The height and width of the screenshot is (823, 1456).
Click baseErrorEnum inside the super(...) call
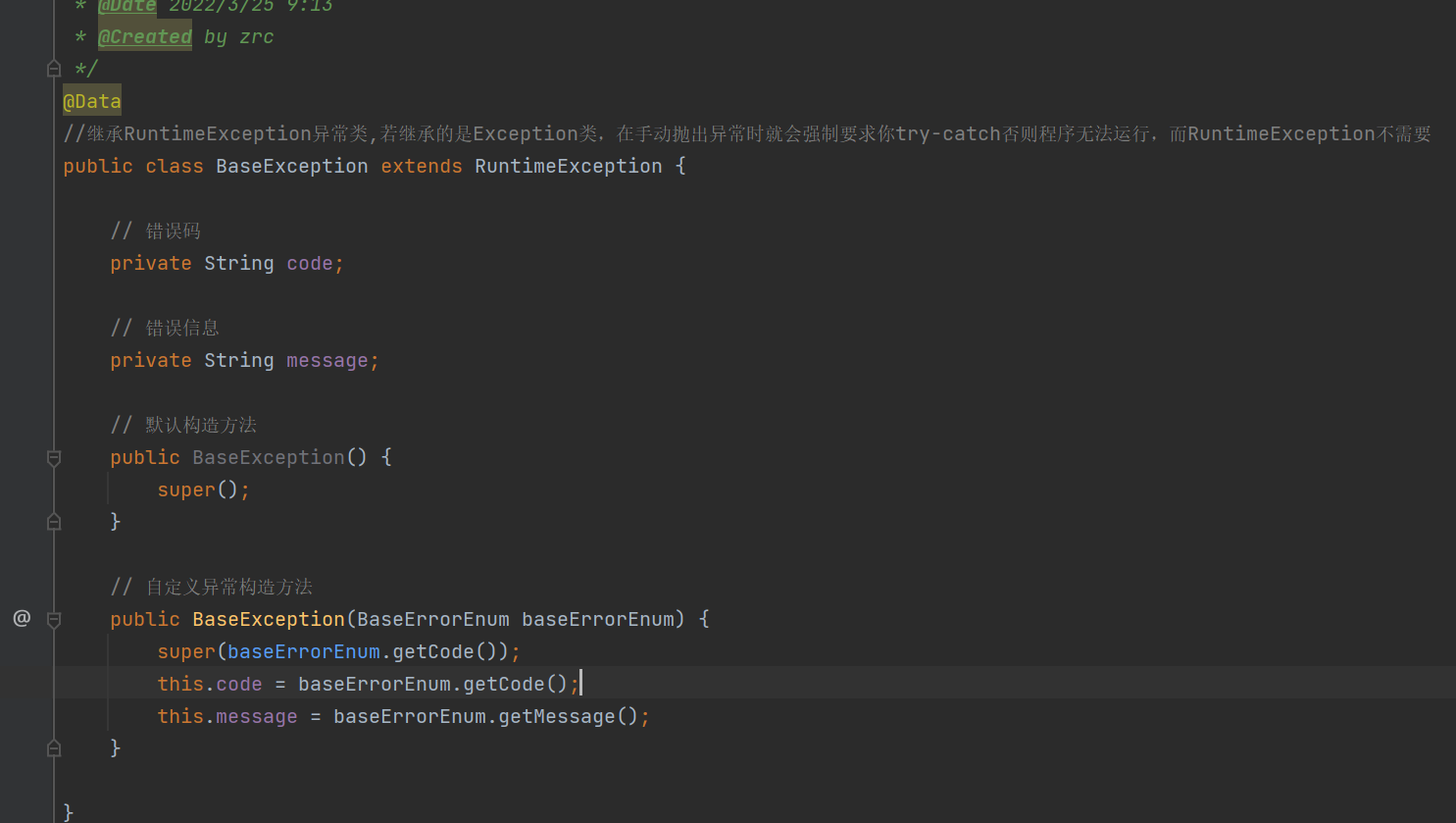coord(304,652)
